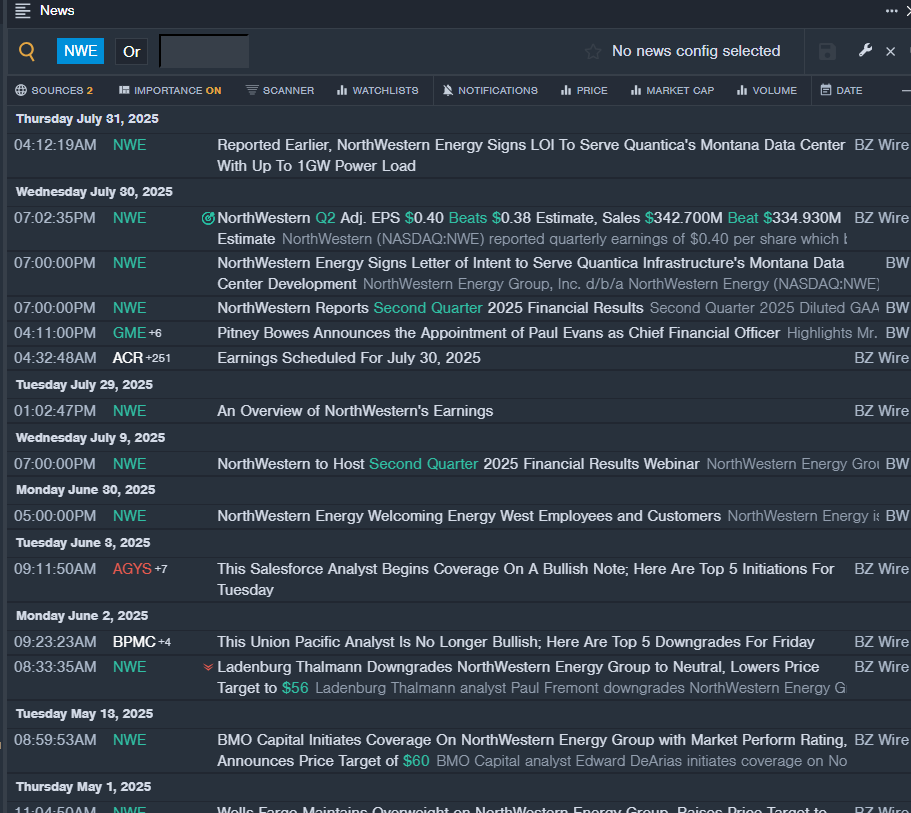This screenshot has width=911, height=813.
Task: Expand the +7 tickers next to AGYS
Action: [161, 569]
